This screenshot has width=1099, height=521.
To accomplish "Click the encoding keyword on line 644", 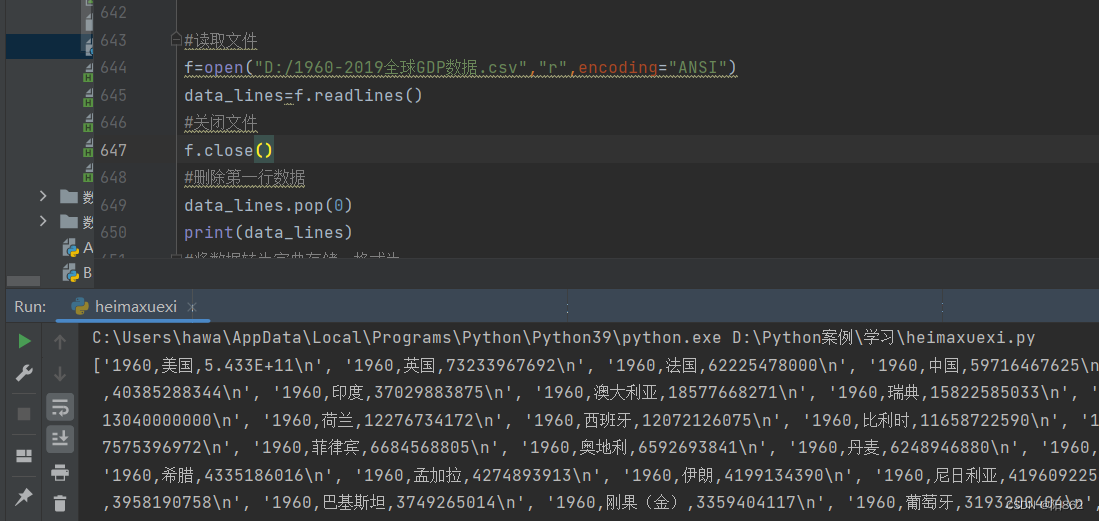I will tap(617, 67).
